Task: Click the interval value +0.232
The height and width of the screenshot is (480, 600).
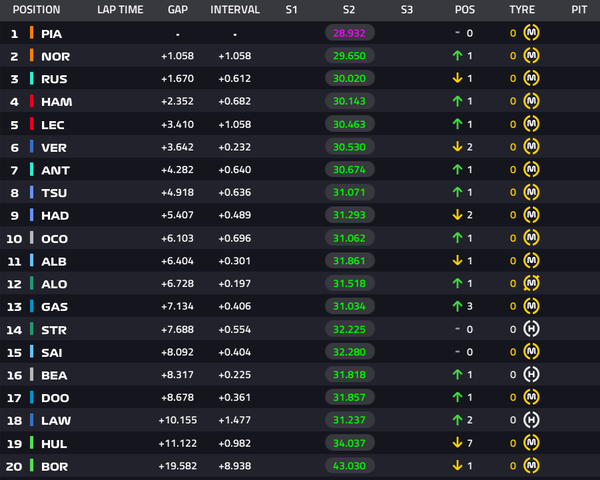Action: pos(235,147)
